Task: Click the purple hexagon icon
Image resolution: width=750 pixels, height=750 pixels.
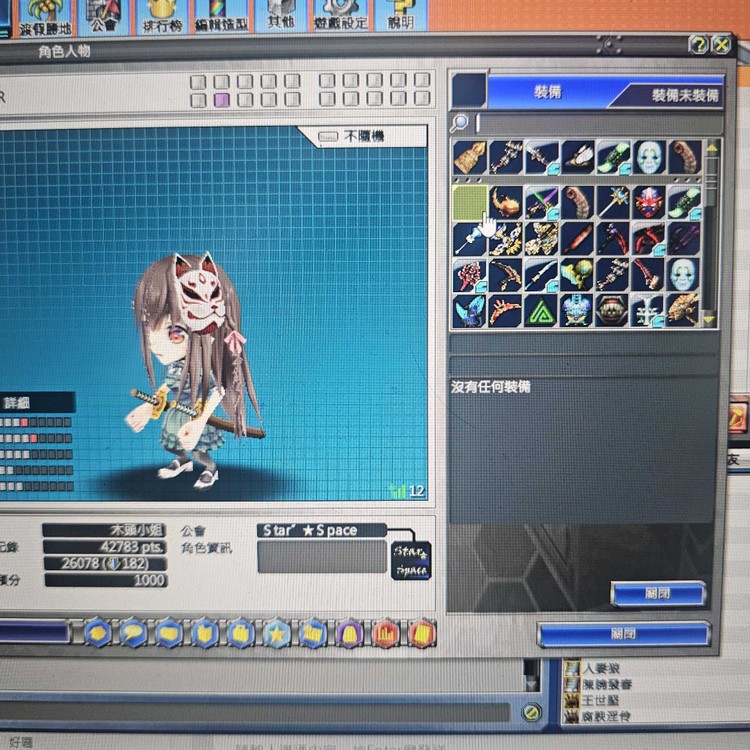Action: 349,634
